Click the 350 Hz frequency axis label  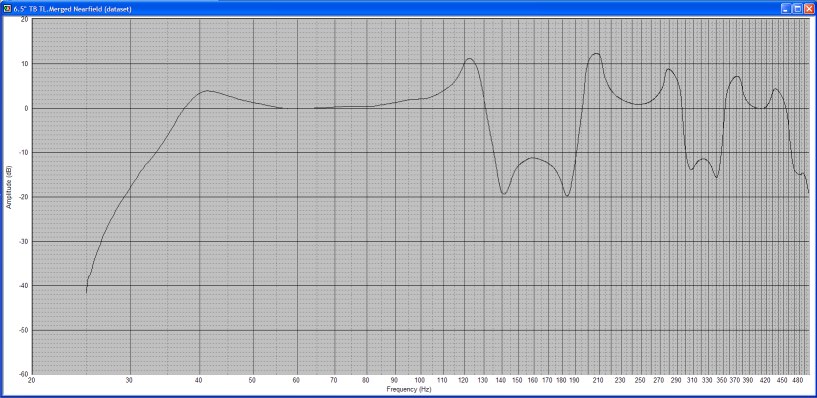722,380
